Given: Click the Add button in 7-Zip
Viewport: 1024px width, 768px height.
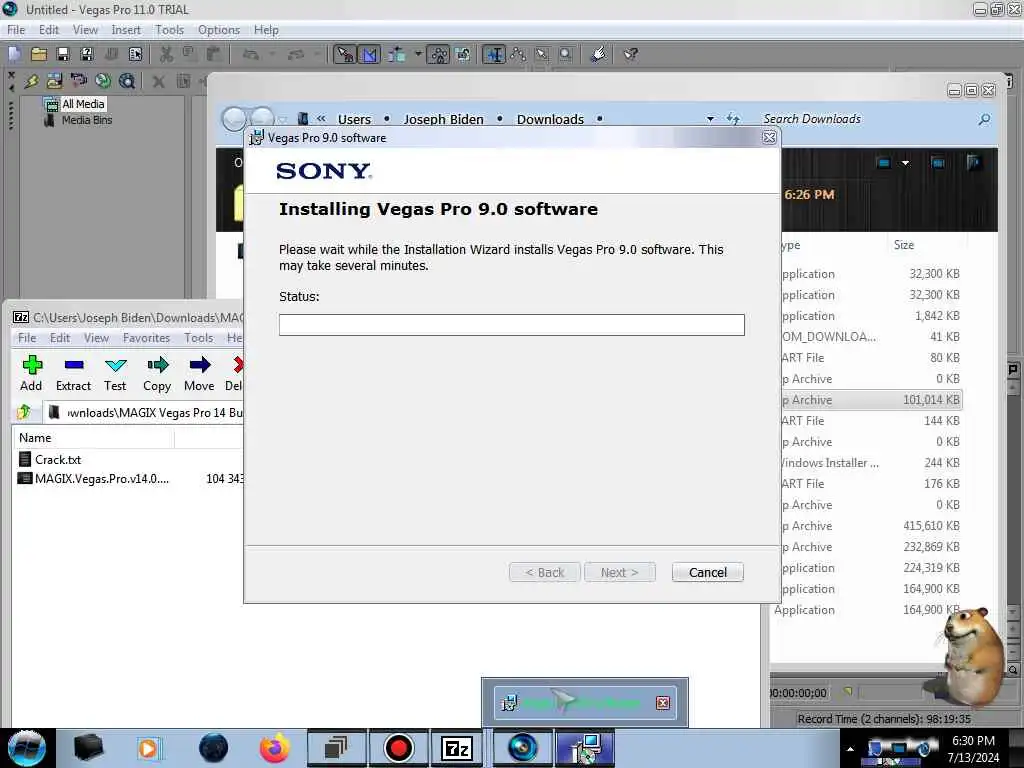Looking at the screenshot, I should click(x=31, y=374).
